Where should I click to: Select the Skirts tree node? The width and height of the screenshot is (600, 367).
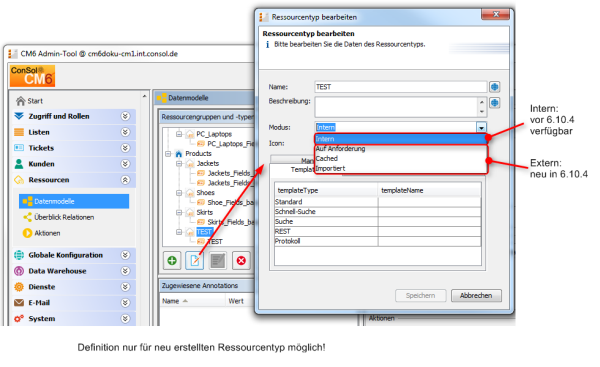204,212
